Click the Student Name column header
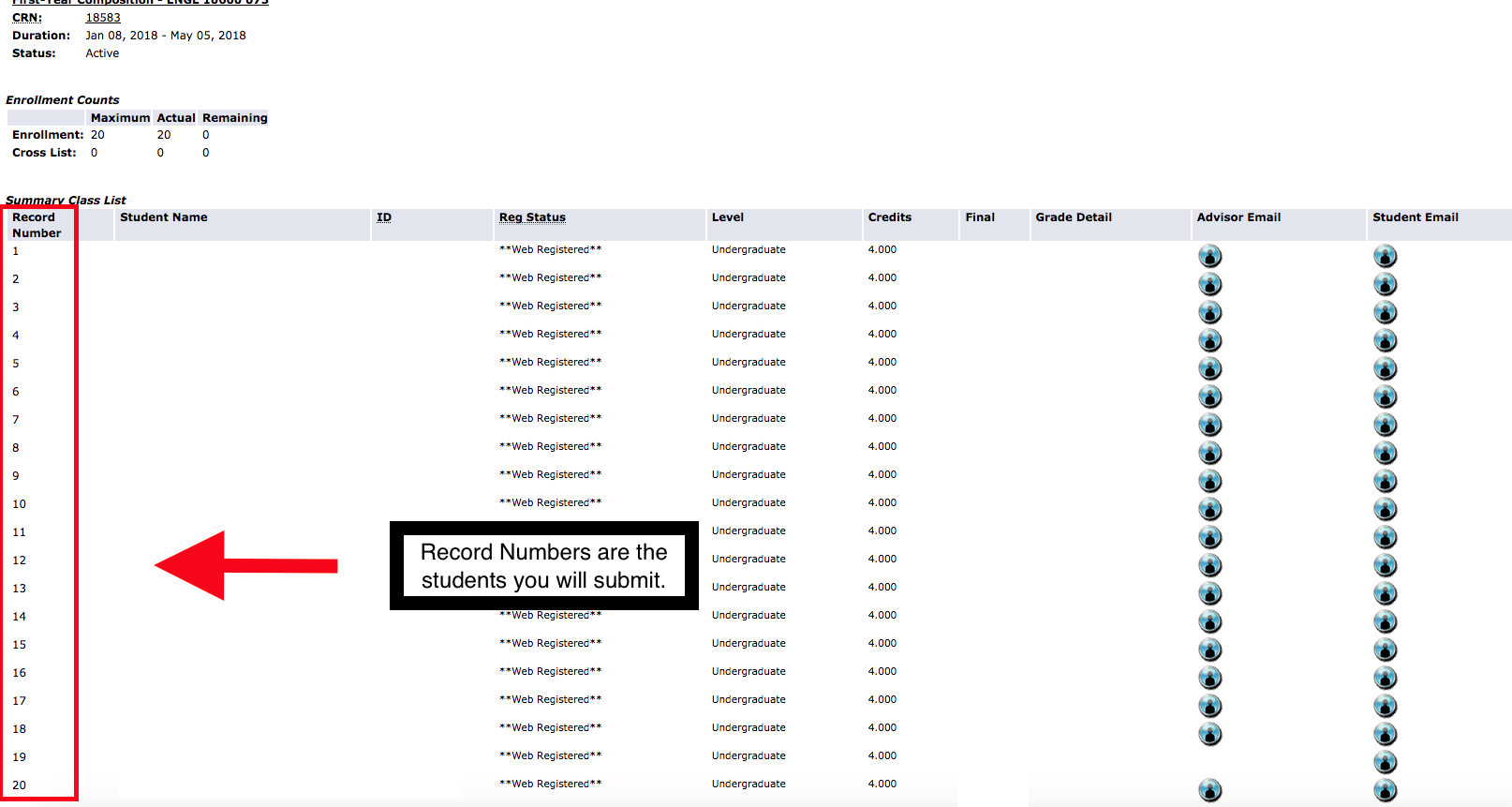The height and width of the screenshot is (807, 1512). (x=164, y=217)
